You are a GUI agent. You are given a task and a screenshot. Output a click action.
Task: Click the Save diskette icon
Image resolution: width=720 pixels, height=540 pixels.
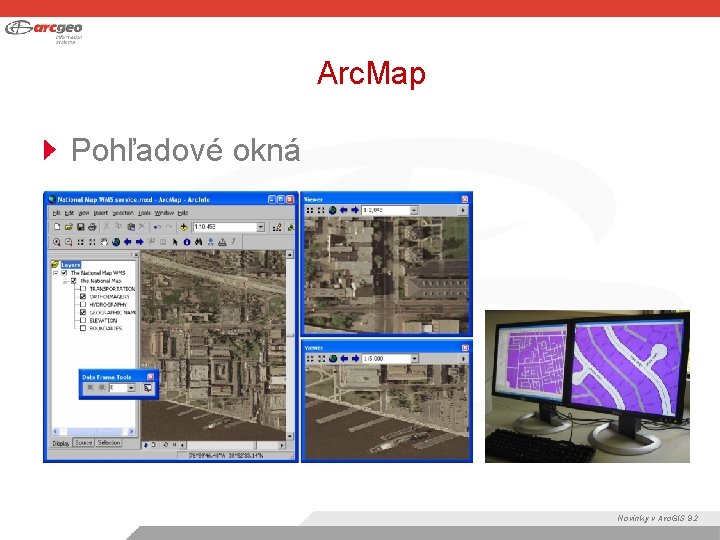click(x=80, y=227)
